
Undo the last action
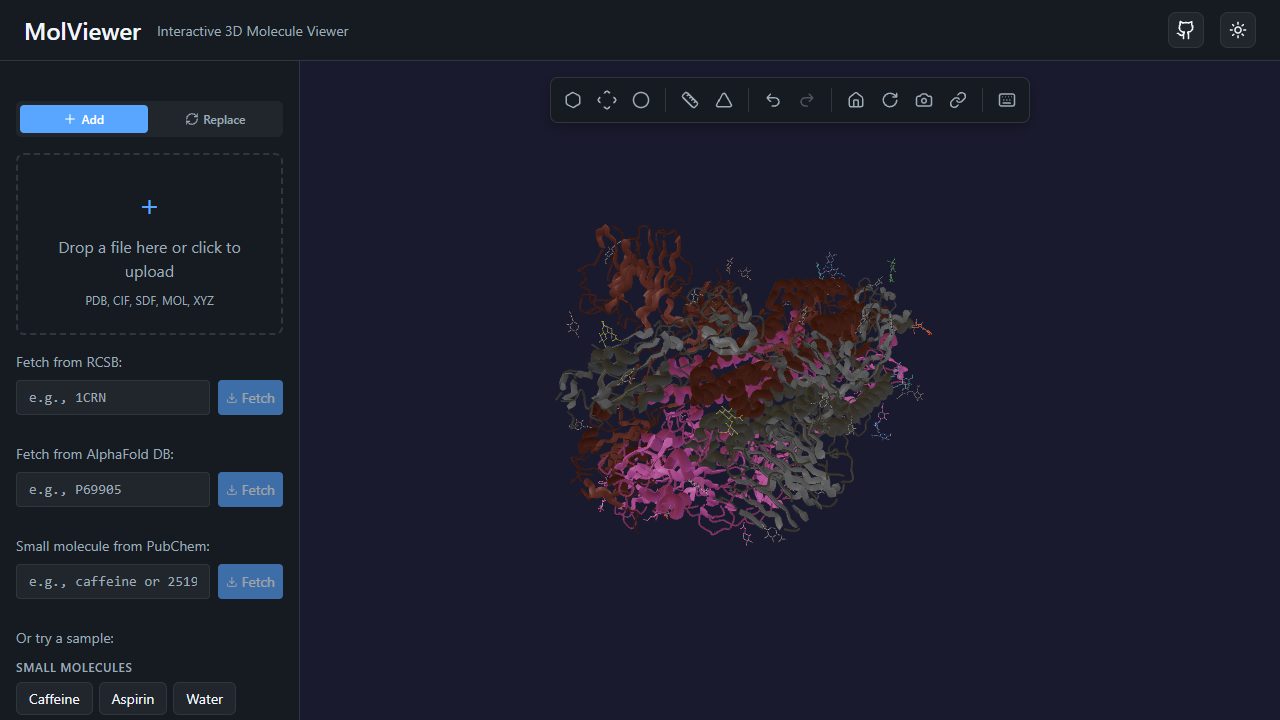(x=773, y=100)
